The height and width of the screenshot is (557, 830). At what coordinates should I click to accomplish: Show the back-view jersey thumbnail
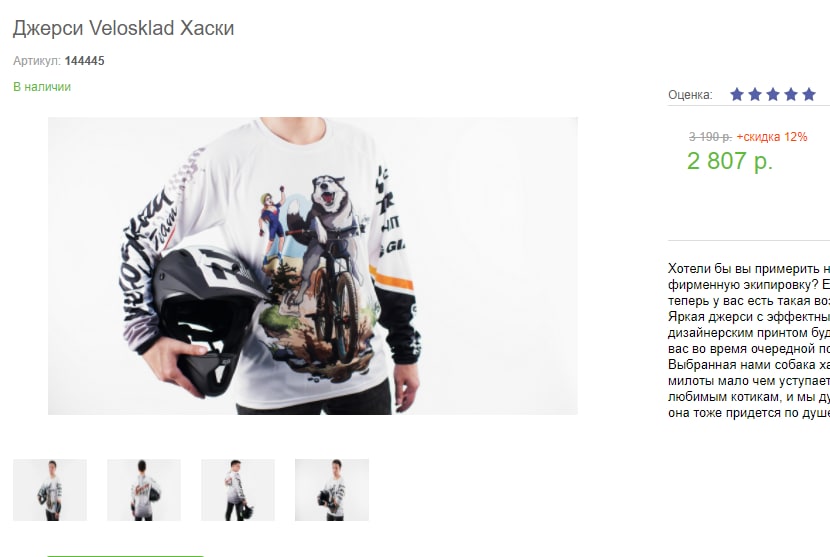(144, 490)
